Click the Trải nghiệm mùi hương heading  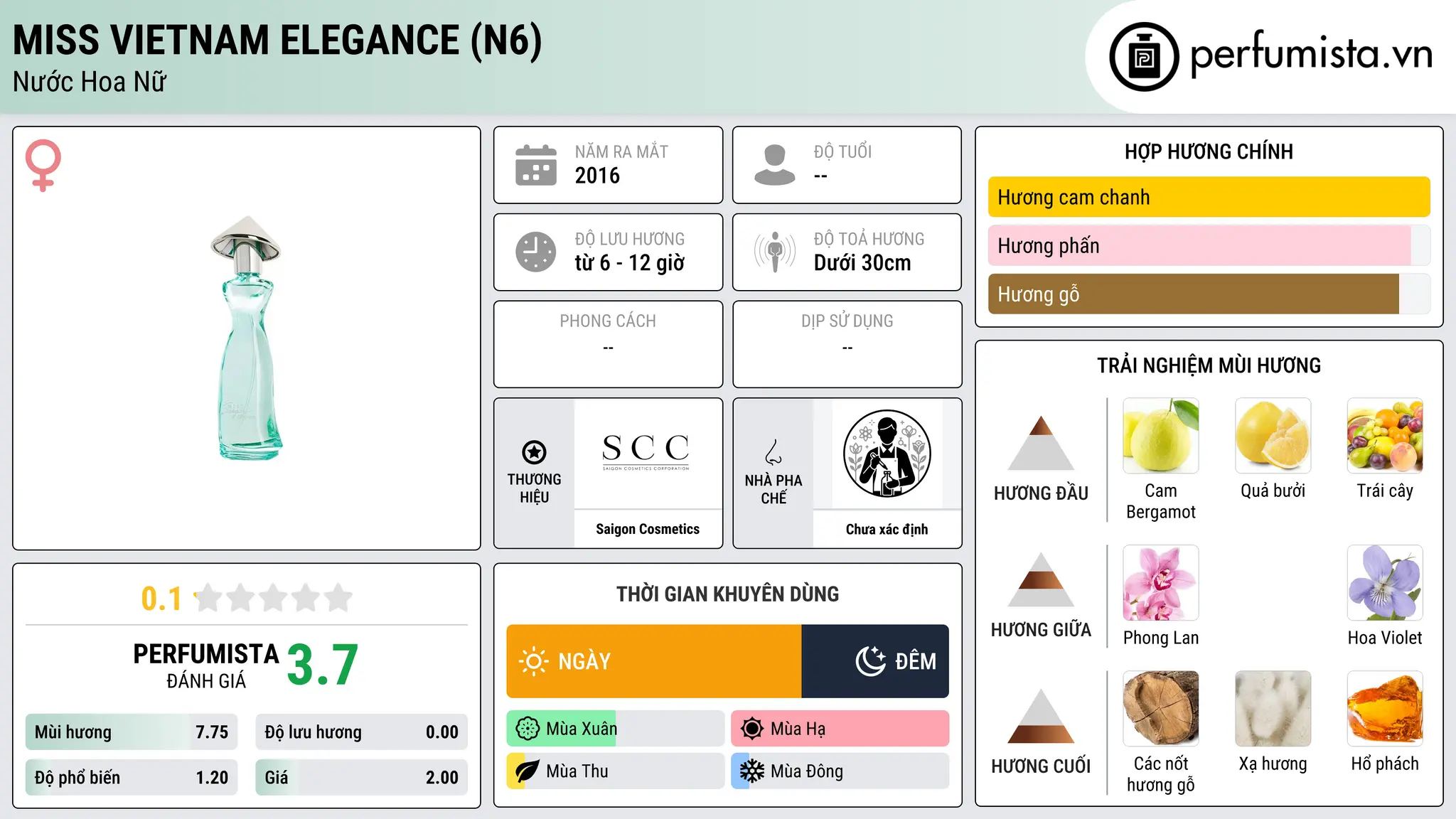[1209, 365]
